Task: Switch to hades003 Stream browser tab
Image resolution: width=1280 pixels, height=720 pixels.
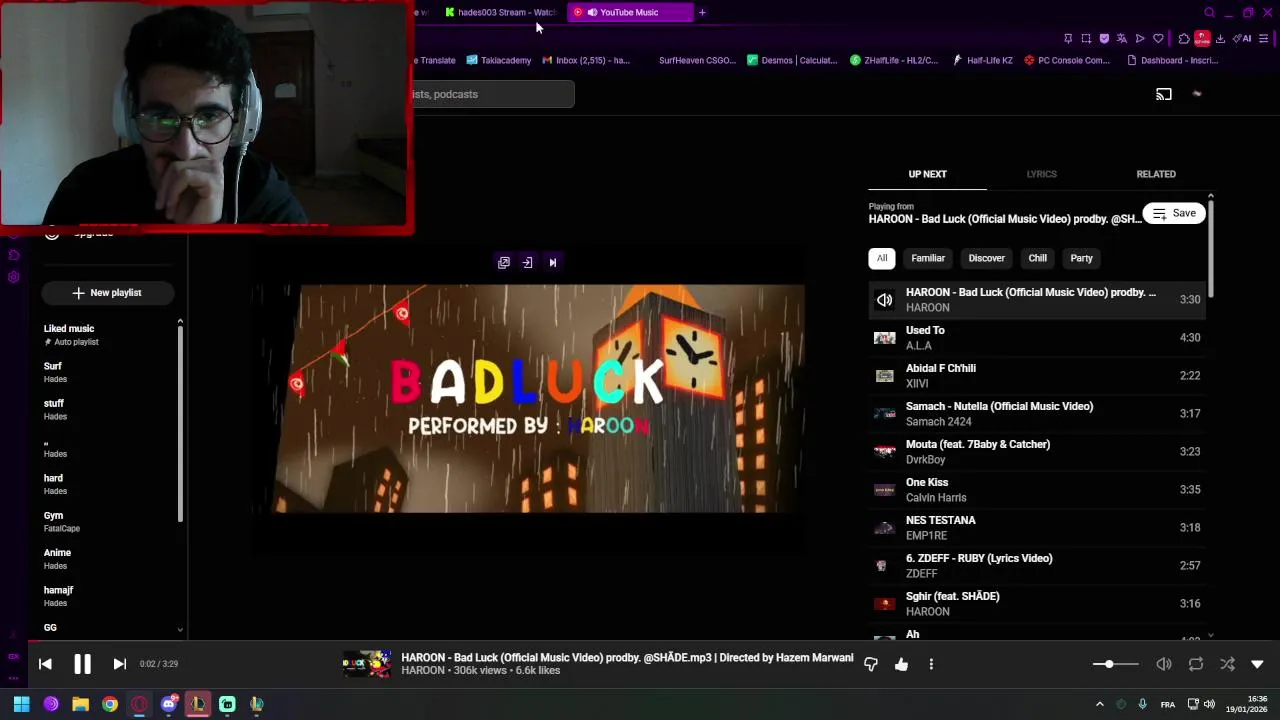Action: click(500, 12)
